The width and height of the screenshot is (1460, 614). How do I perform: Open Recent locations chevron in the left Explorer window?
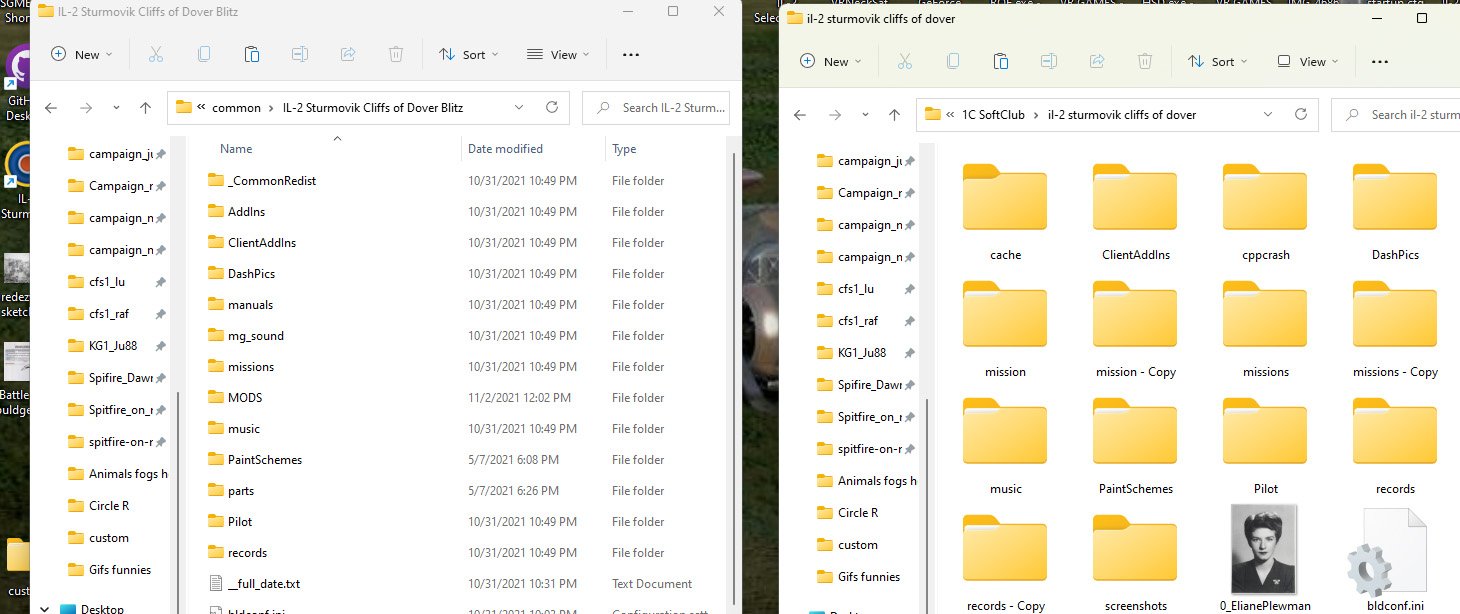click(x=116, y=108)
